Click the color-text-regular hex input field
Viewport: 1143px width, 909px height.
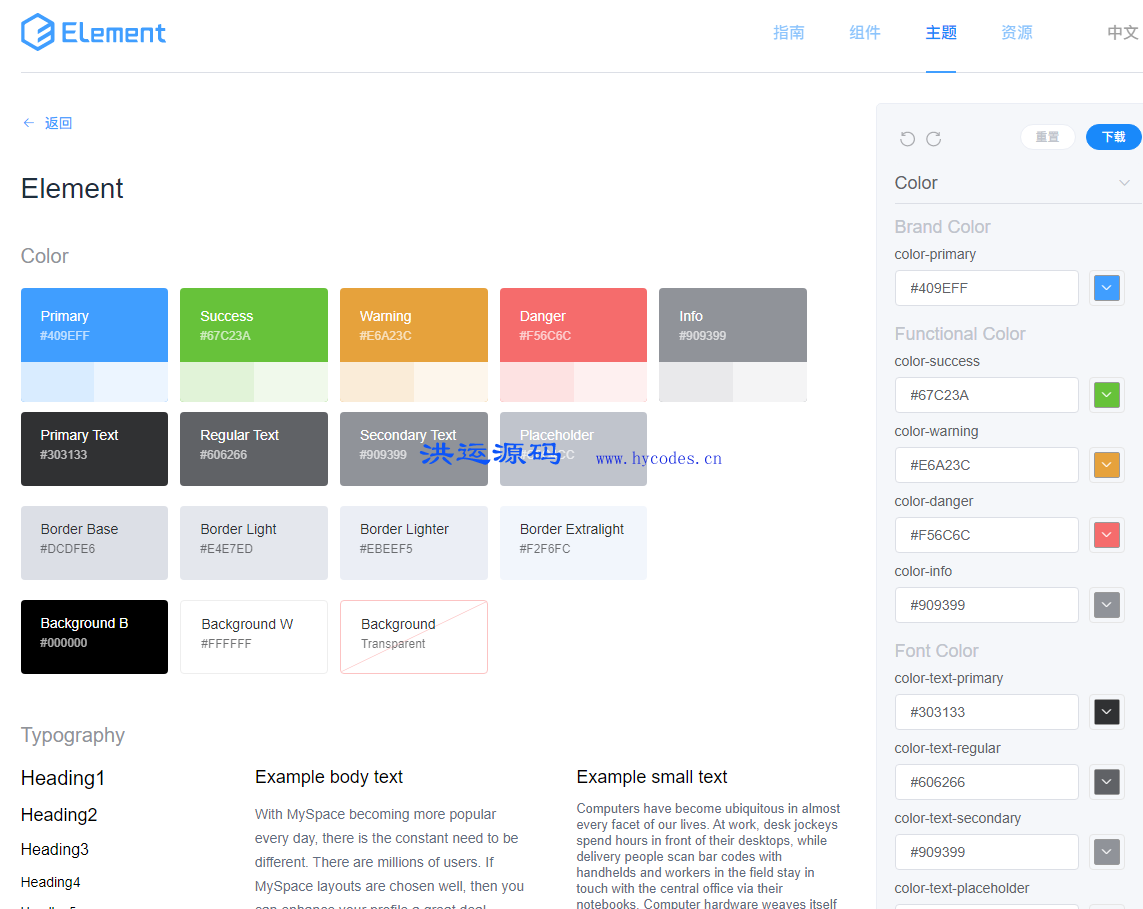(986, 782)
